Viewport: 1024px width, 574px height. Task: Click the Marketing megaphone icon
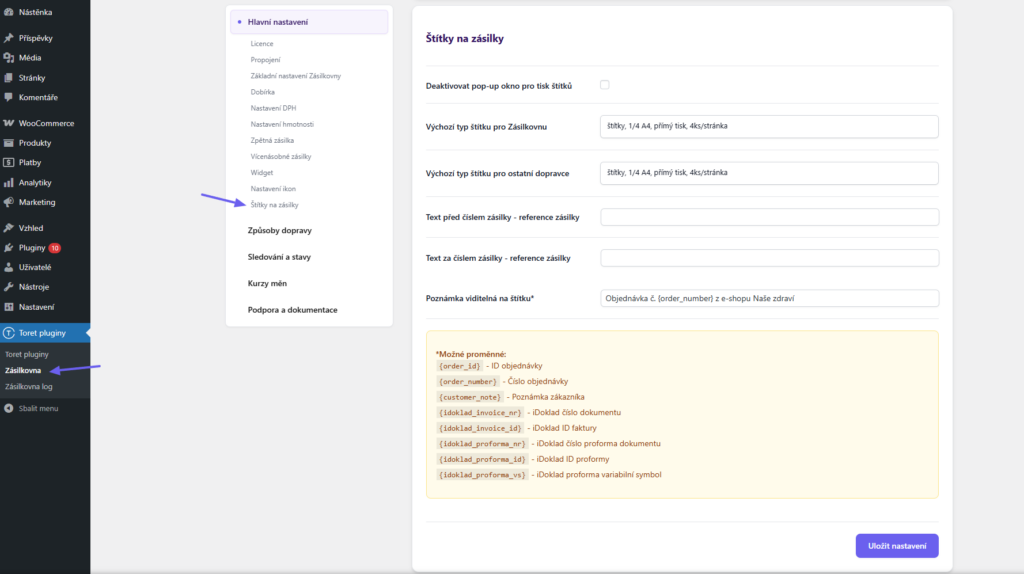tap(8, 202)
